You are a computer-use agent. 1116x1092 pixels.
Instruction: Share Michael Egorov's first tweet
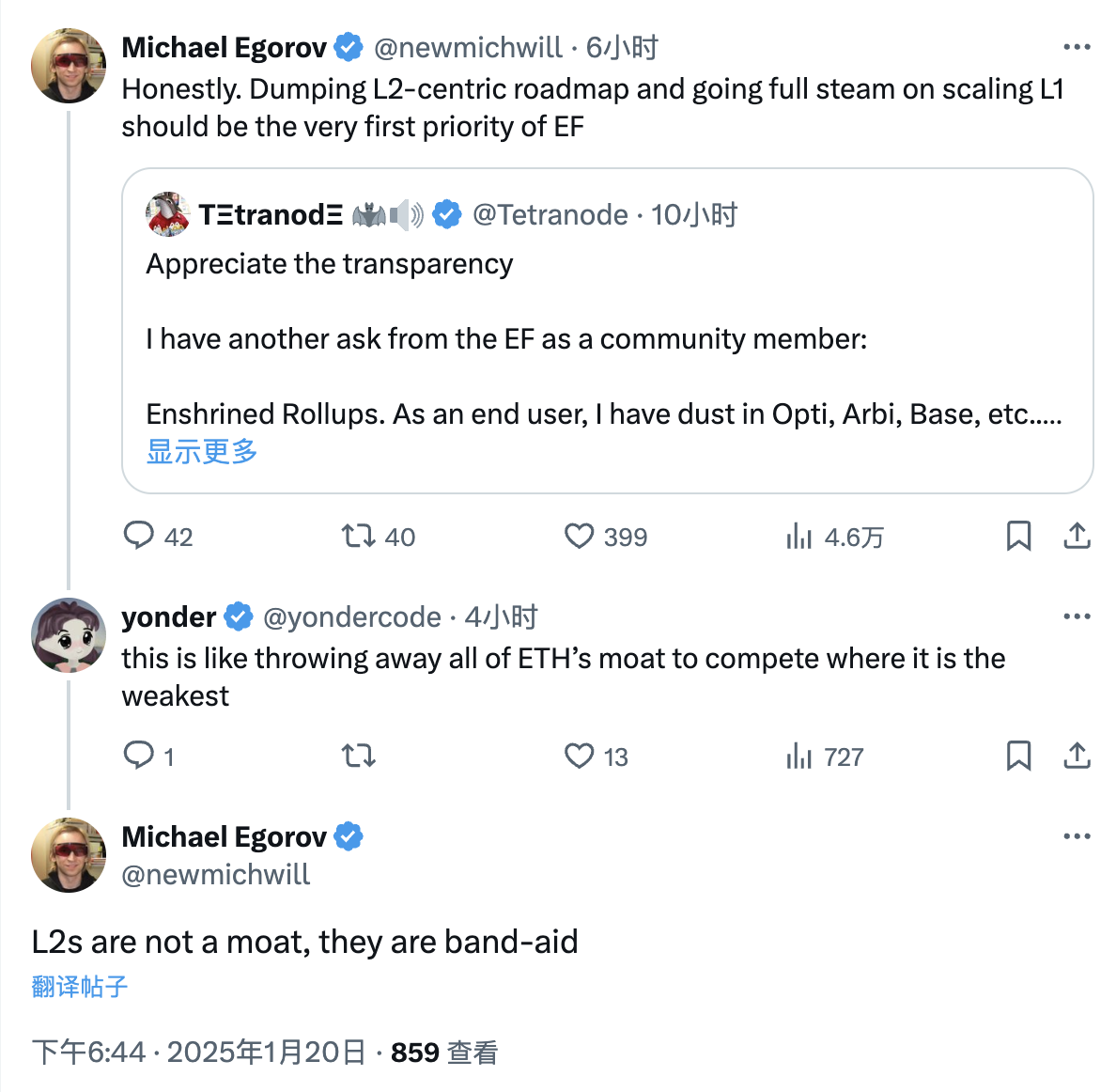1077,536
